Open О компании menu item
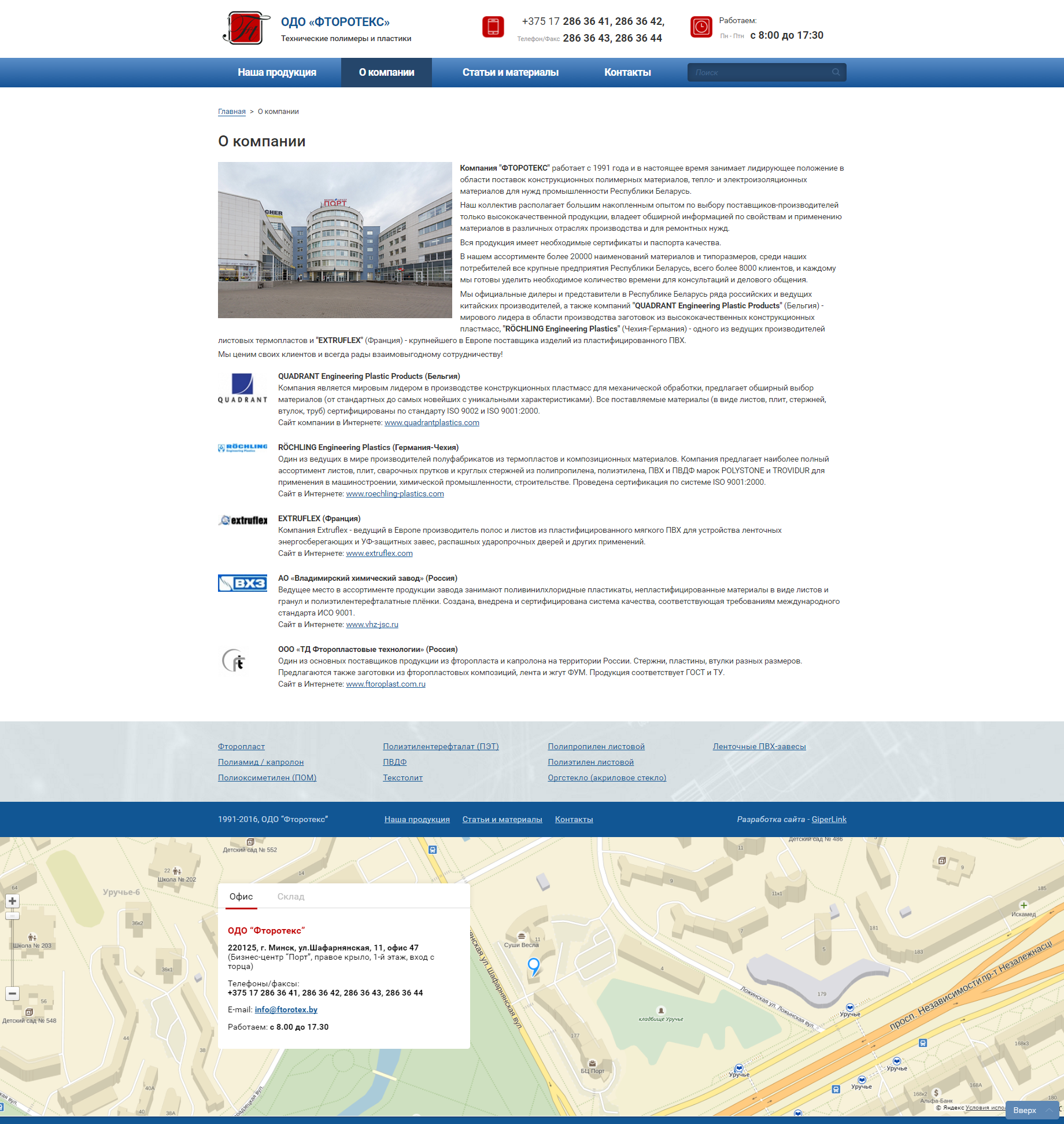 coord(386,72)
